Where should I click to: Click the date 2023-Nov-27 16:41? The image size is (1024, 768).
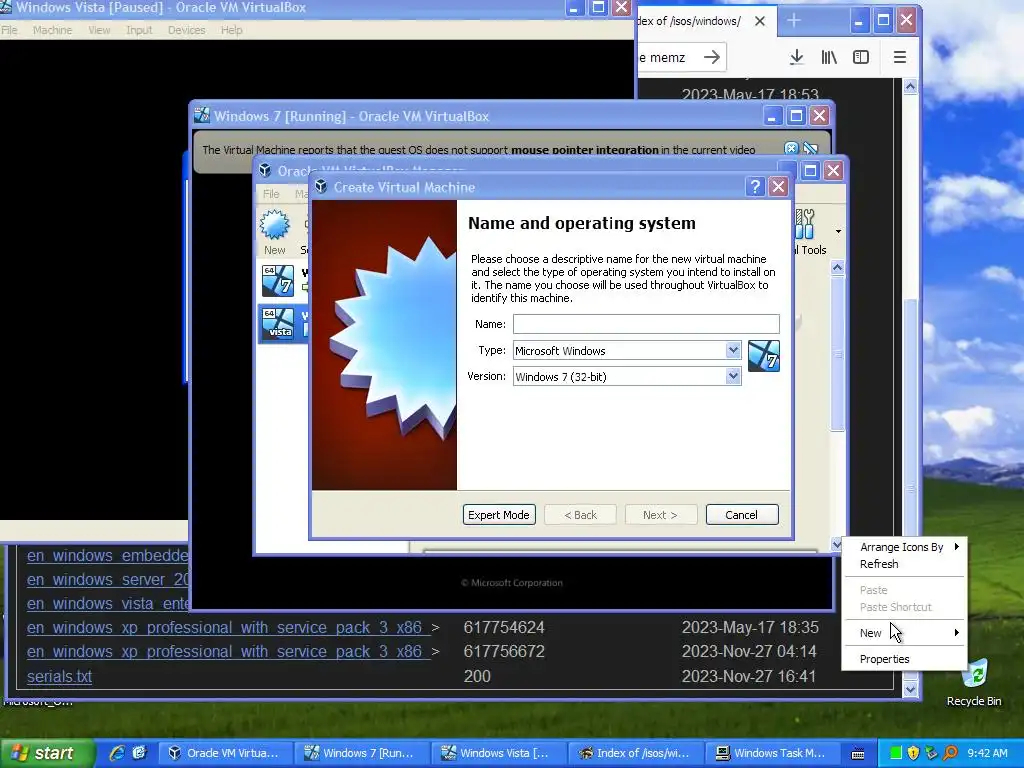pos(748,676)
